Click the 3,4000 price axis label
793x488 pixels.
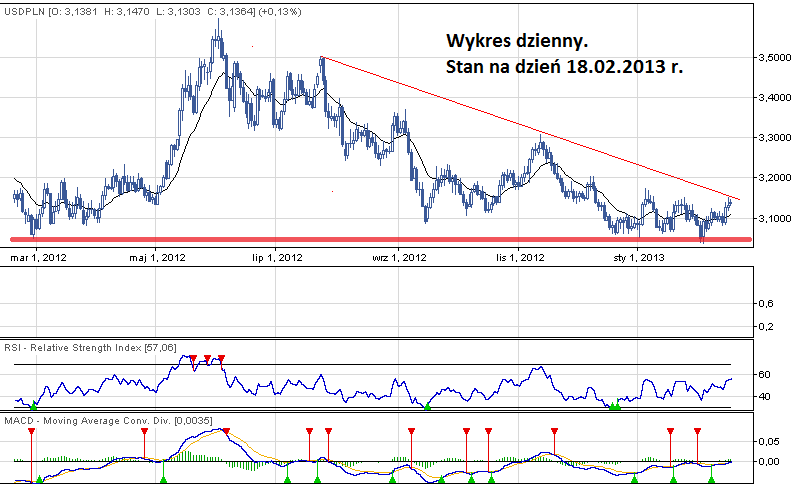775,98
